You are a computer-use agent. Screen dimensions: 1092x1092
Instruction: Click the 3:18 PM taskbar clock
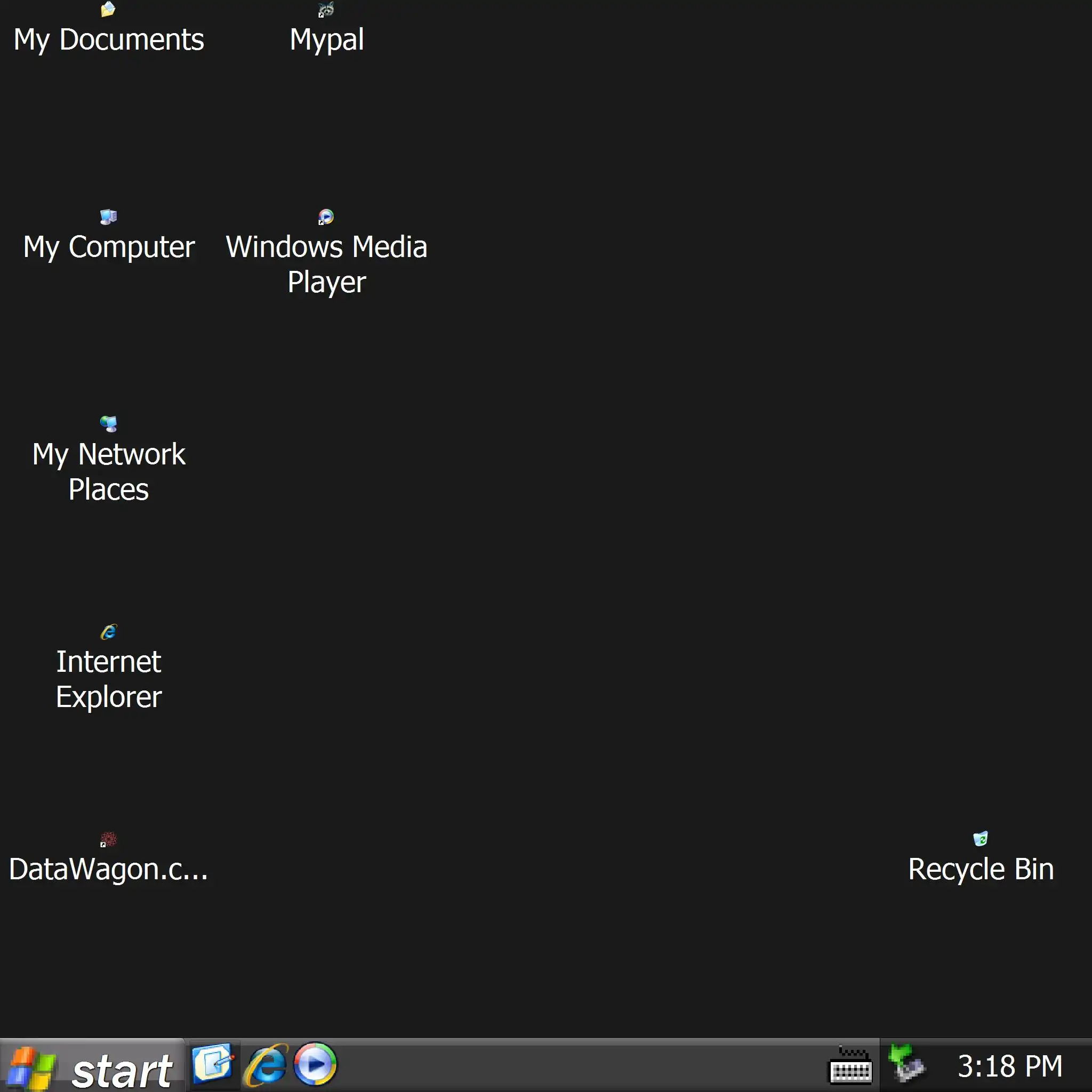1009,1066
